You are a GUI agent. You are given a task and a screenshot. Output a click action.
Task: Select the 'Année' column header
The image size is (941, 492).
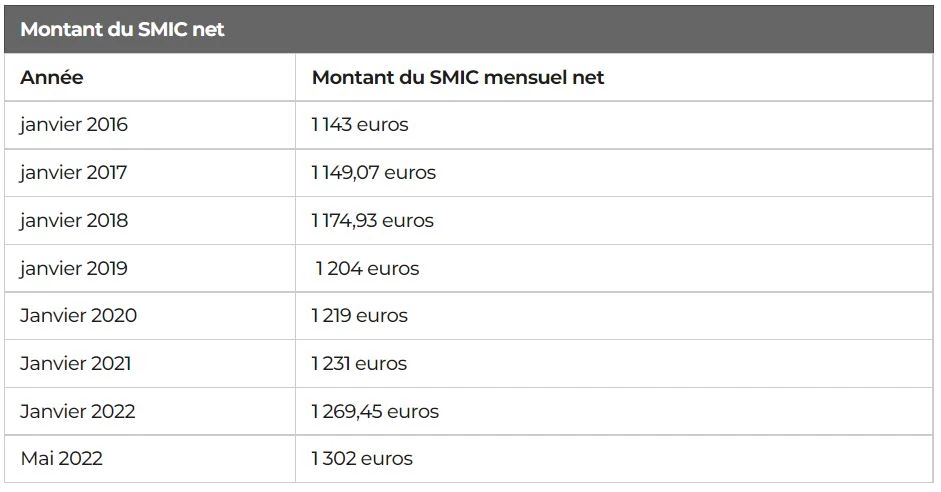click(x=52, y=77)
